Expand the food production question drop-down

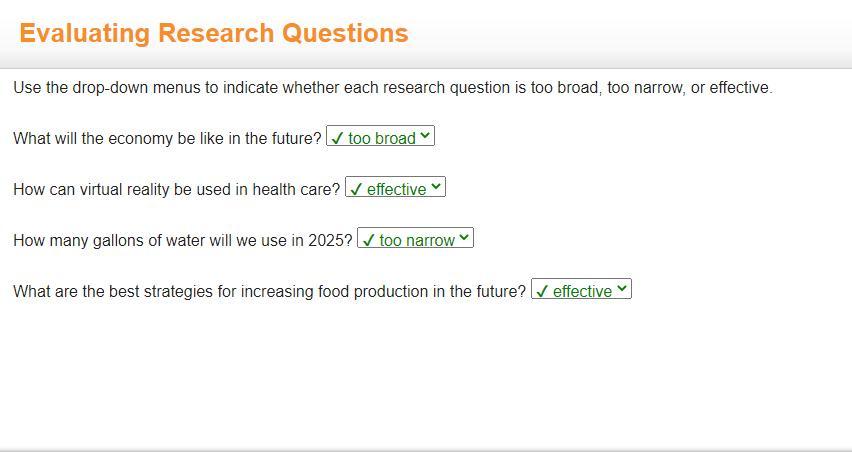coord(581,290)
